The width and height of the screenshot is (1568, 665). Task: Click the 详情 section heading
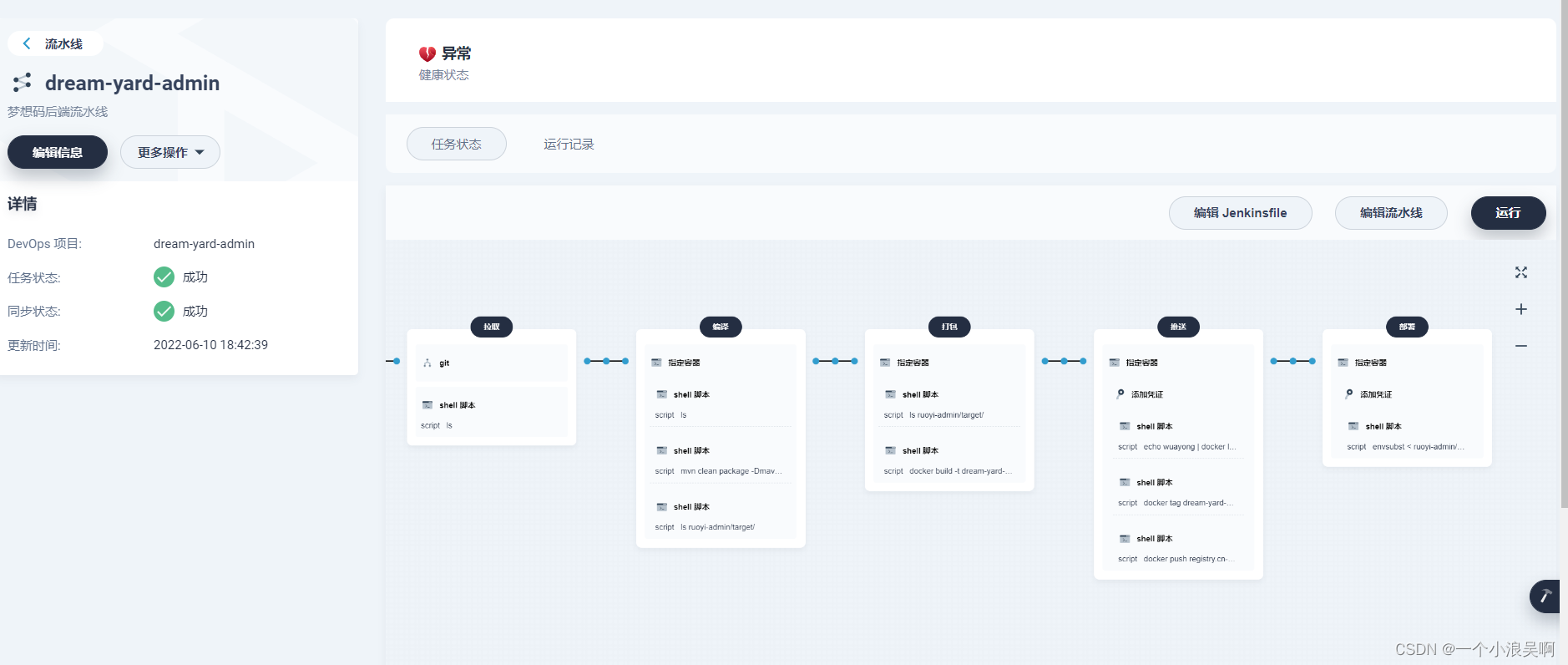pos(23,204)
